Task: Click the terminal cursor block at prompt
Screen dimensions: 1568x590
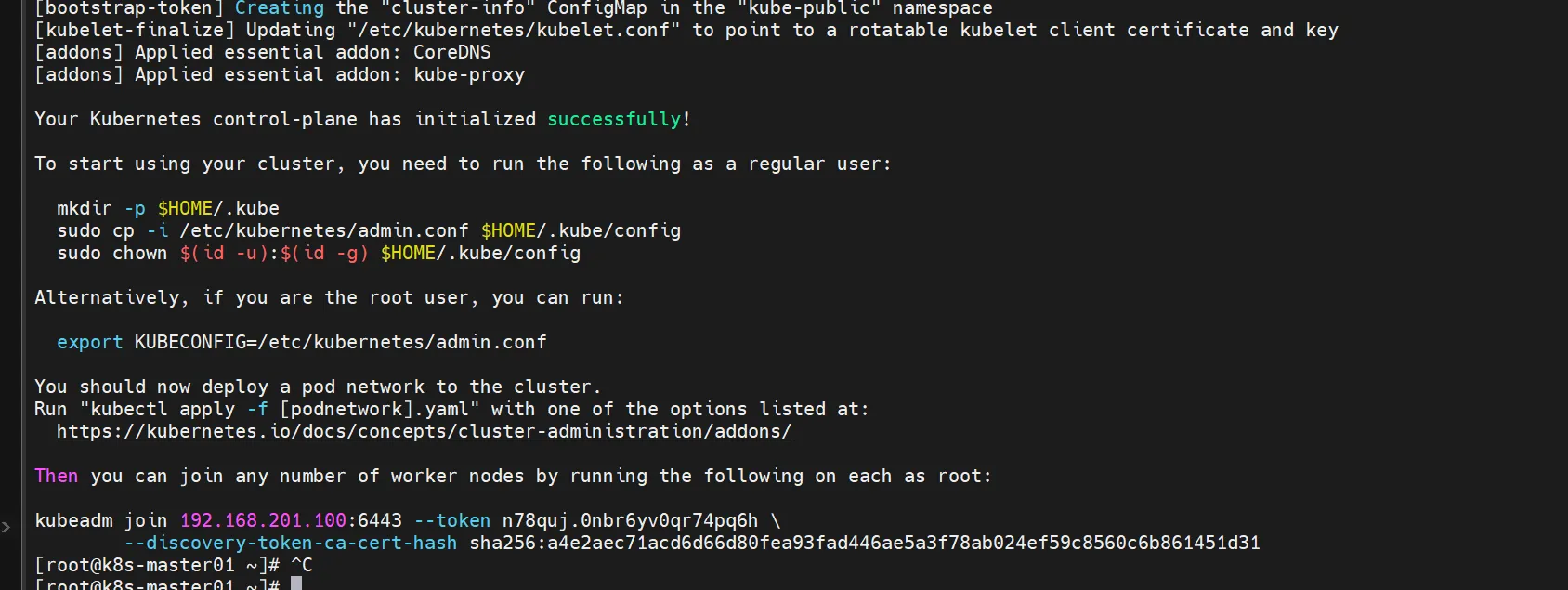Action: coord(296,584)
